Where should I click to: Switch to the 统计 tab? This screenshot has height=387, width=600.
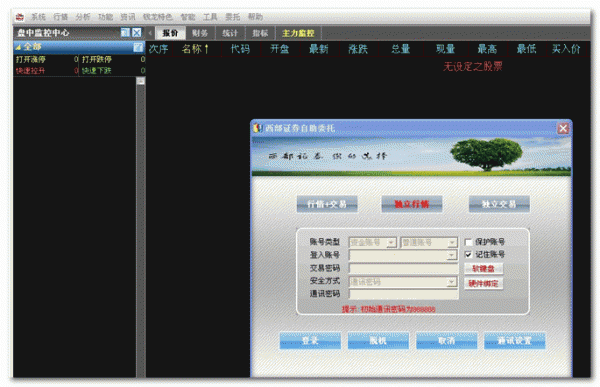point(230,33)
